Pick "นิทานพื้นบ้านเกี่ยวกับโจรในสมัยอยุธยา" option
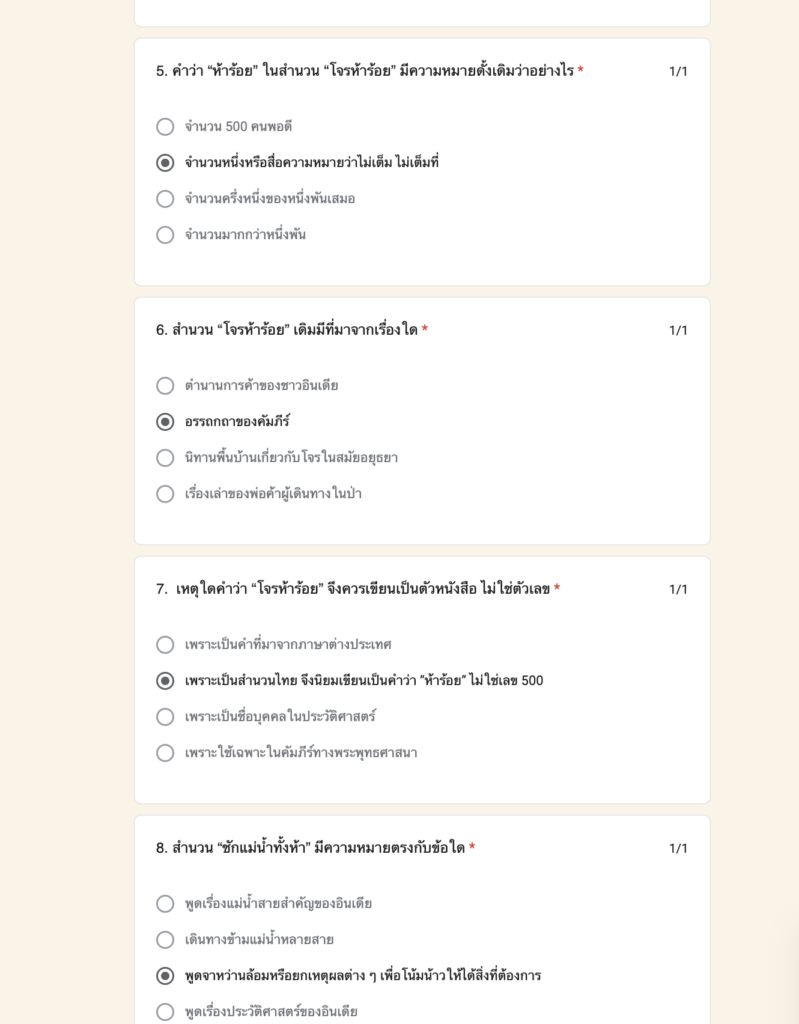Image resolution: width=799 pixels, height=1024 pixels. [165, 458]
